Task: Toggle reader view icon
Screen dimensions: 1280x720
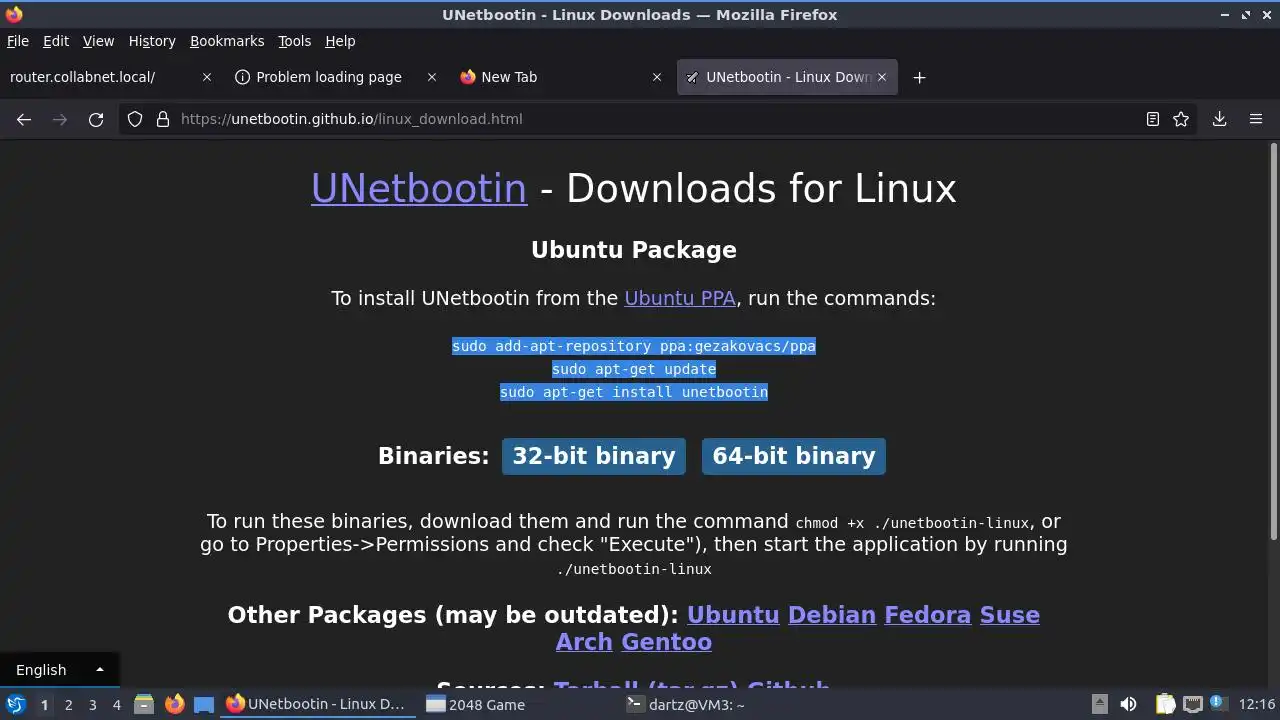Action: 1153,119
